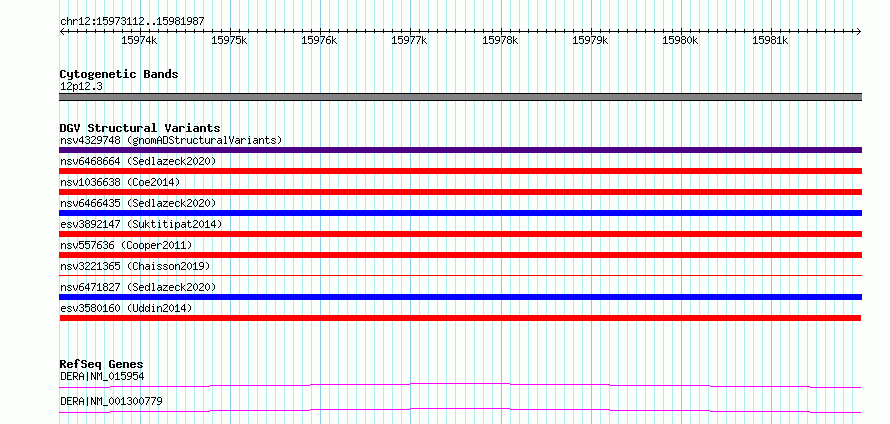Image resolution: width=890 pixels, height=424 pixels.
Task: Click the 15977k ruler tick label
Action: coord(410,41)
